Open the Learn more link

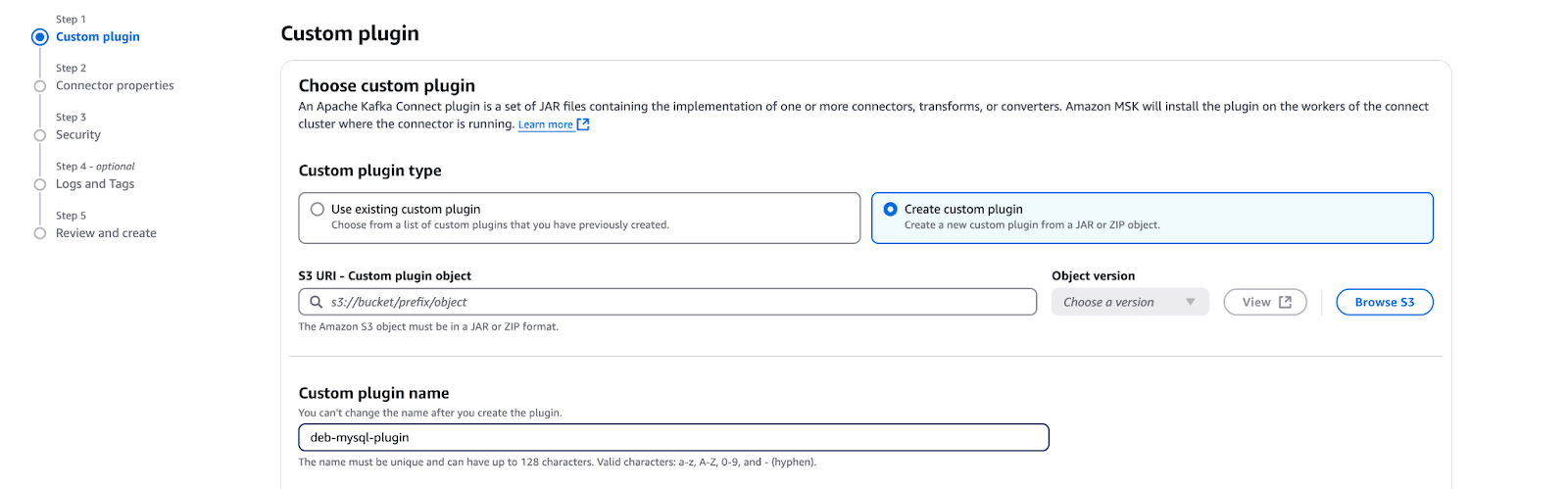[545, 124]
